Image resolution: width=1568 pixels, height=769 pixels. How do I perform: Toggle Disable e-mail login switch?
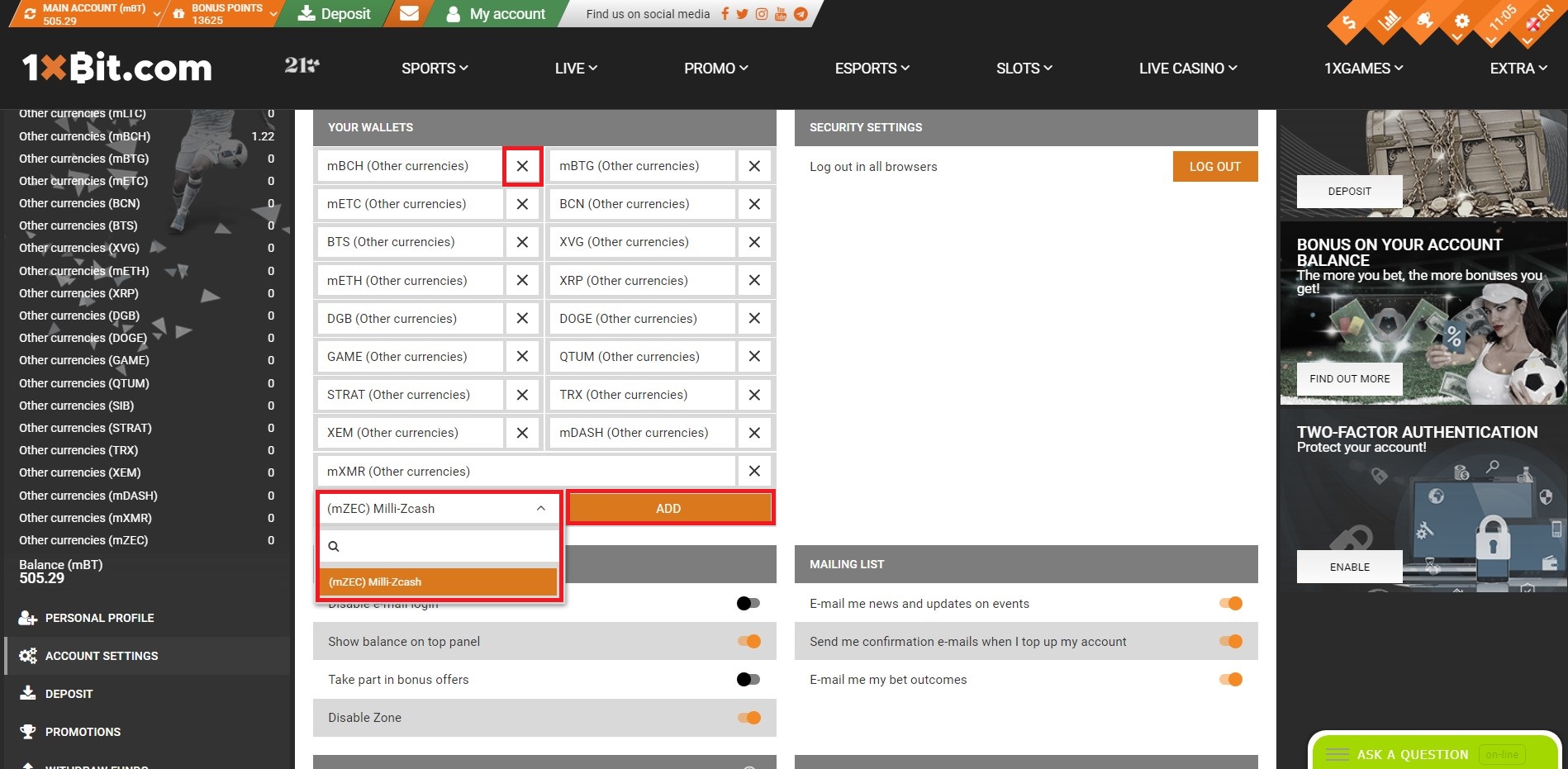point(748,604)
